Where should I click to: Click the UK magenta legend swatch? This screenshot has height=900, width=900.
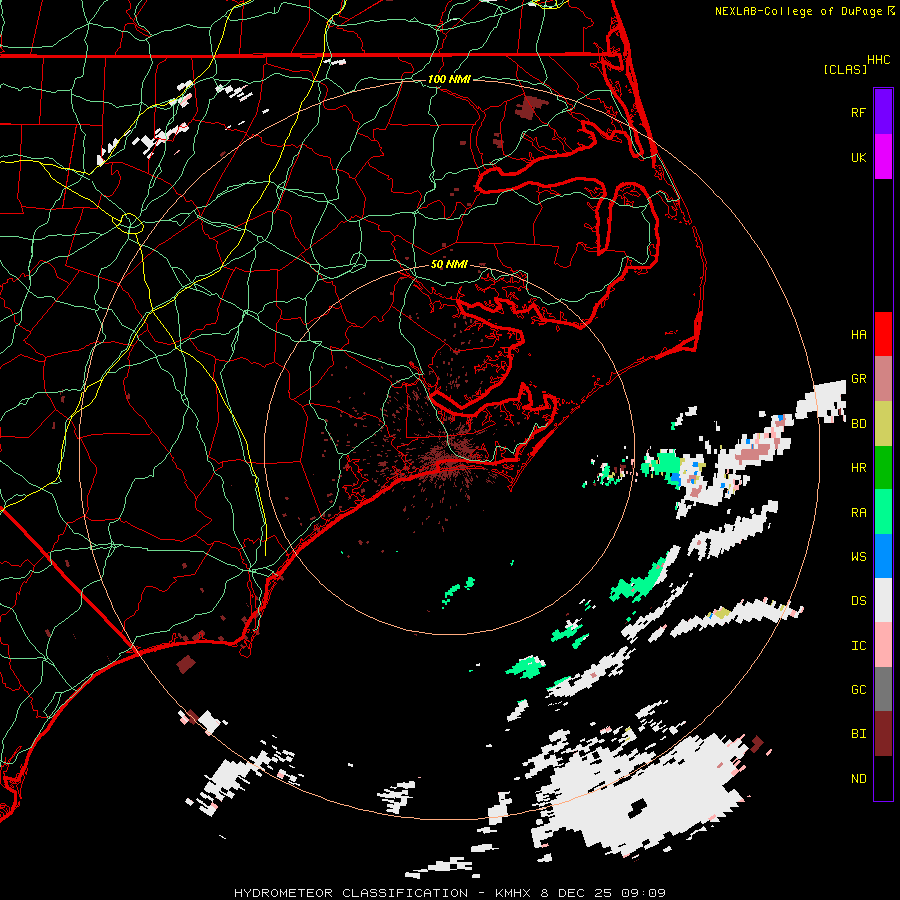pyautogui.click(x=883, y=157)
